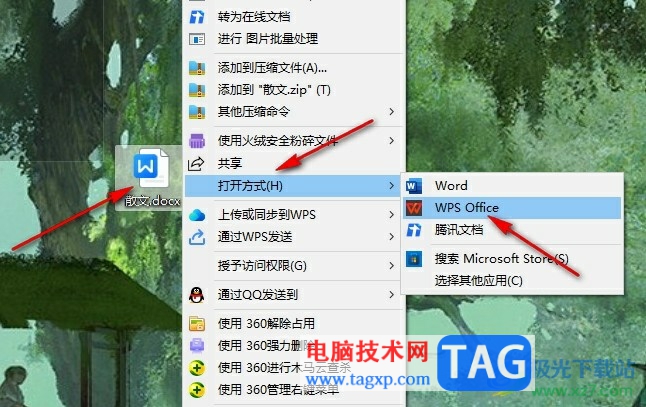646x407 pixels.
Task: Click the archive icon beside 其他压缩命令
Action: tap(197, 112)
